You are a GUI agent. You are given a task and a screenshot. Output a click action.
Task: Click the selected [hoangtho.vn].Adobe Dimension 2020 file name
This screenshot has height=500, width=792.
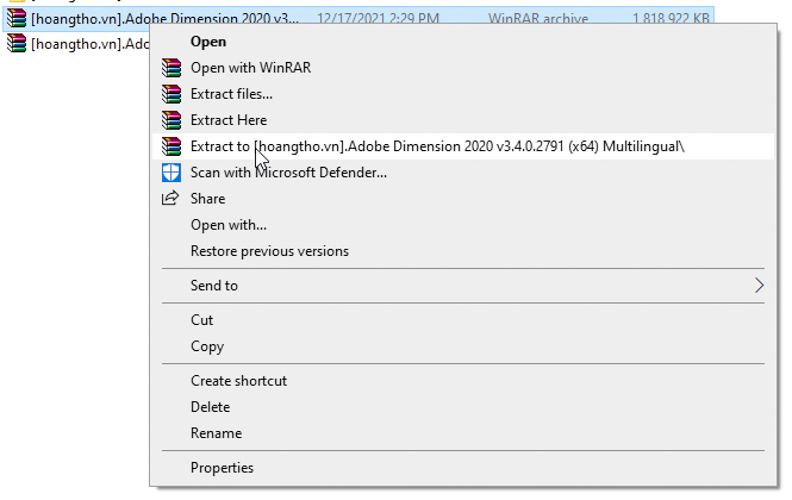coord(165,19)
